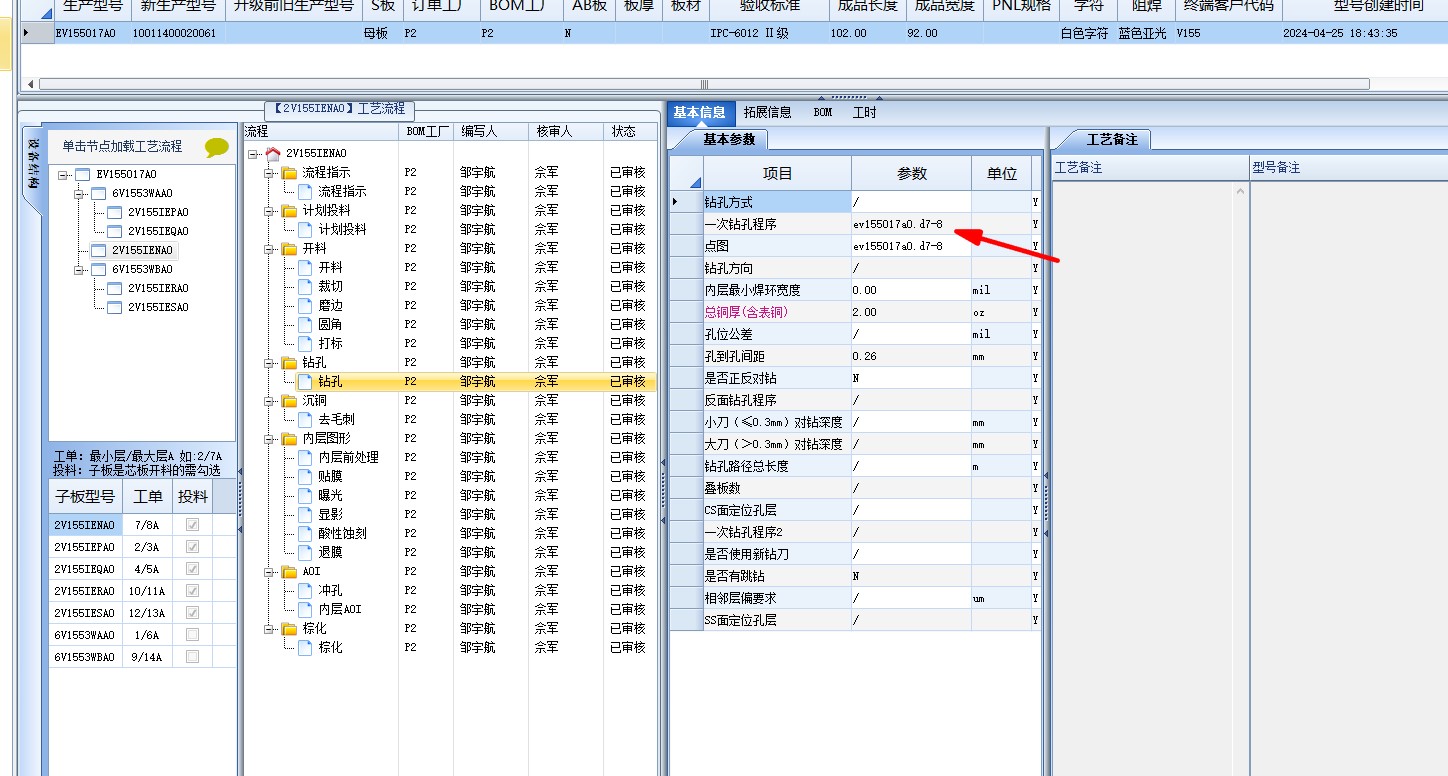Collapse the EV155017A0 tree node
Image resolution: width=1448 pixels, height=776 pixels.
63,175
